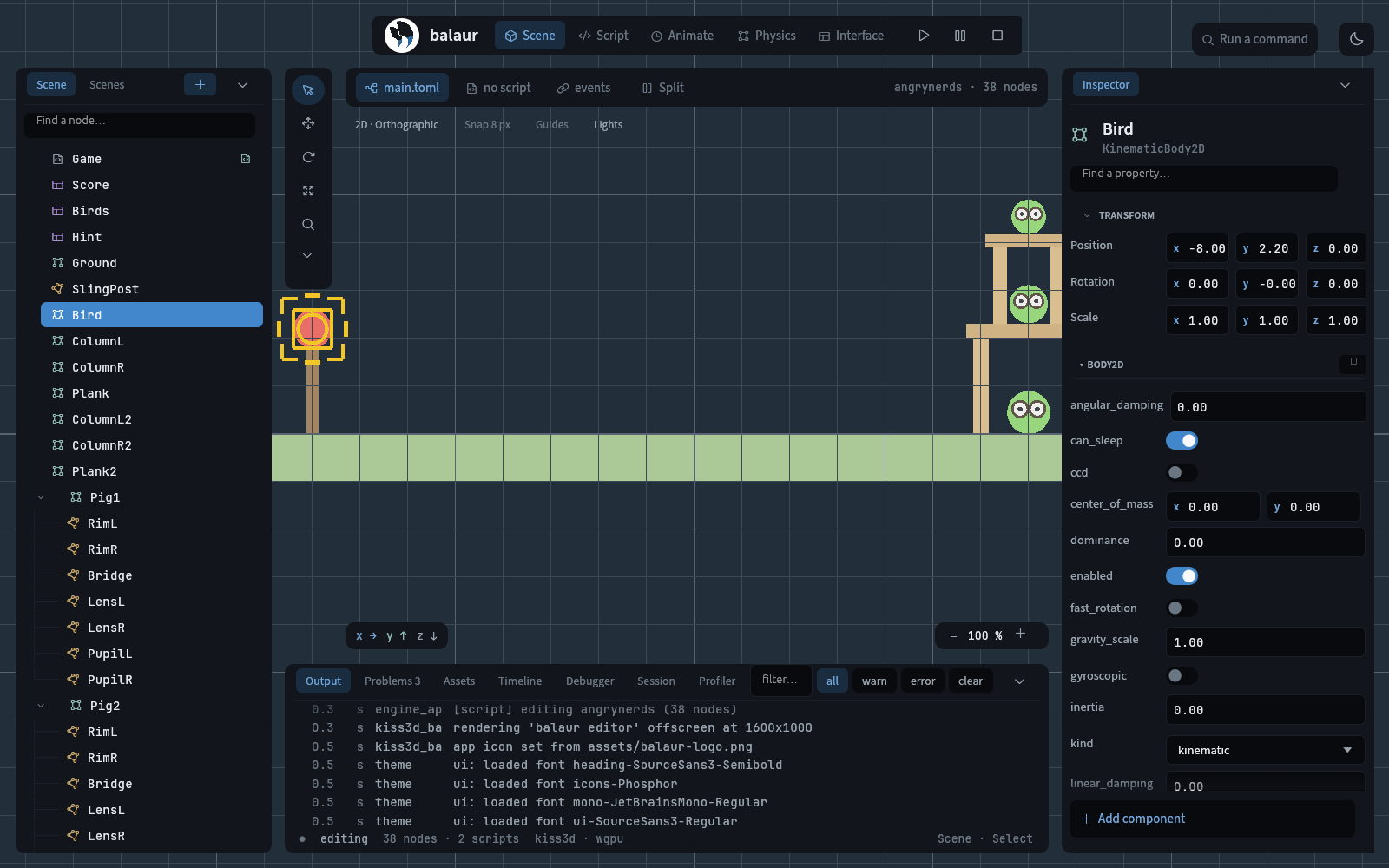This screenshot has height=868, width=1389.
Task: Pause the running scene
Action: coord(960,36)
